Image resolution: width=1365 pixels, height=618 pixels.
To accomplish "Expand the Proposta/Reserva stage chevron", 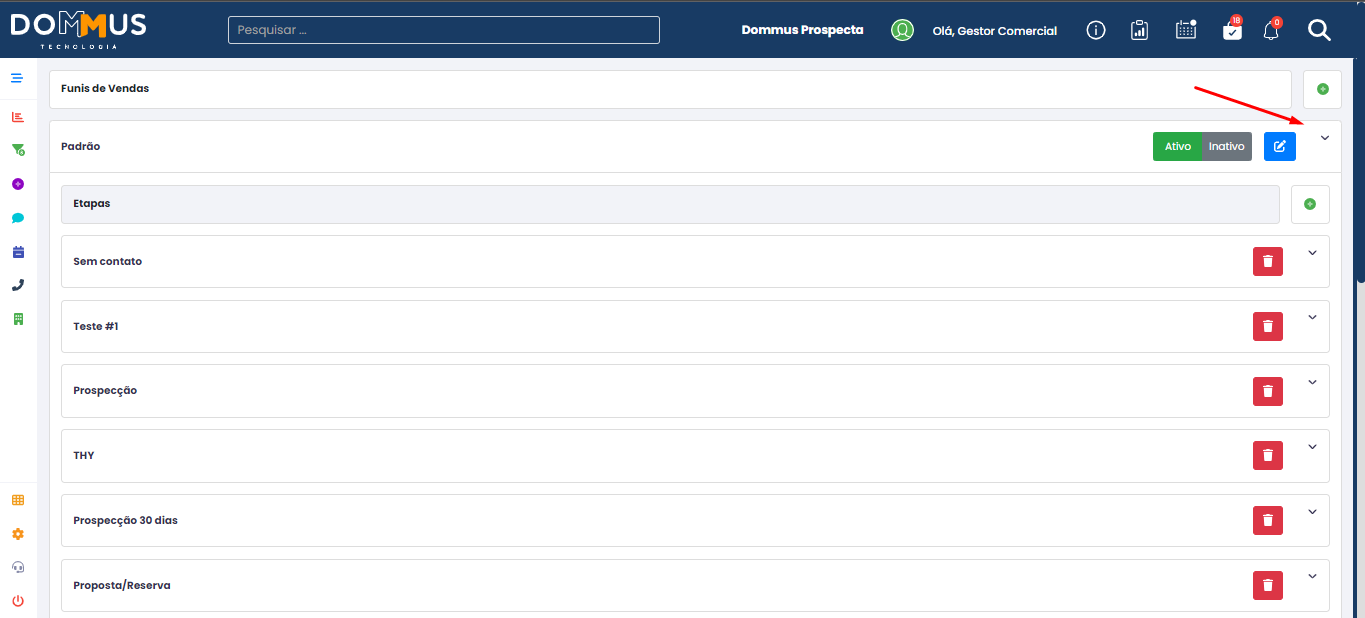I will (1313, 576).
